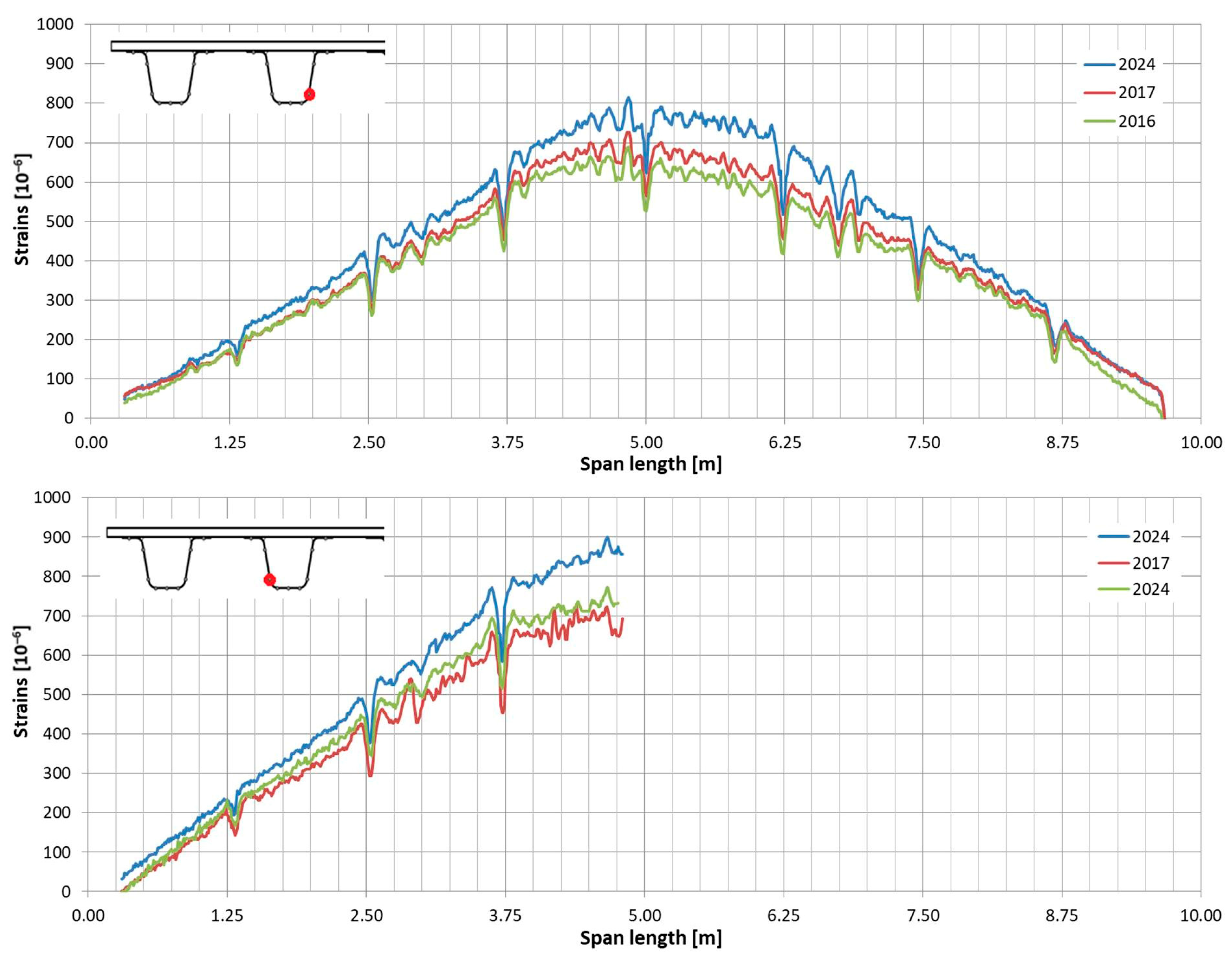
Task: Select the blue 2024 legend label in top chart
Action: click(1137, 64)
